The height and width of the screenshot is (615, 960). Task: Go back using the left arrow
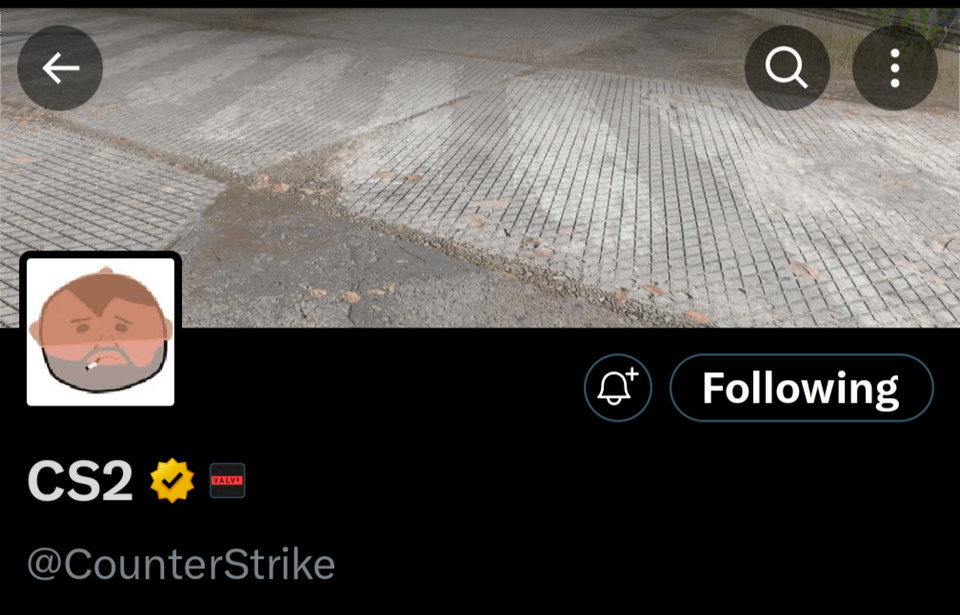click(x=60, y=67)
